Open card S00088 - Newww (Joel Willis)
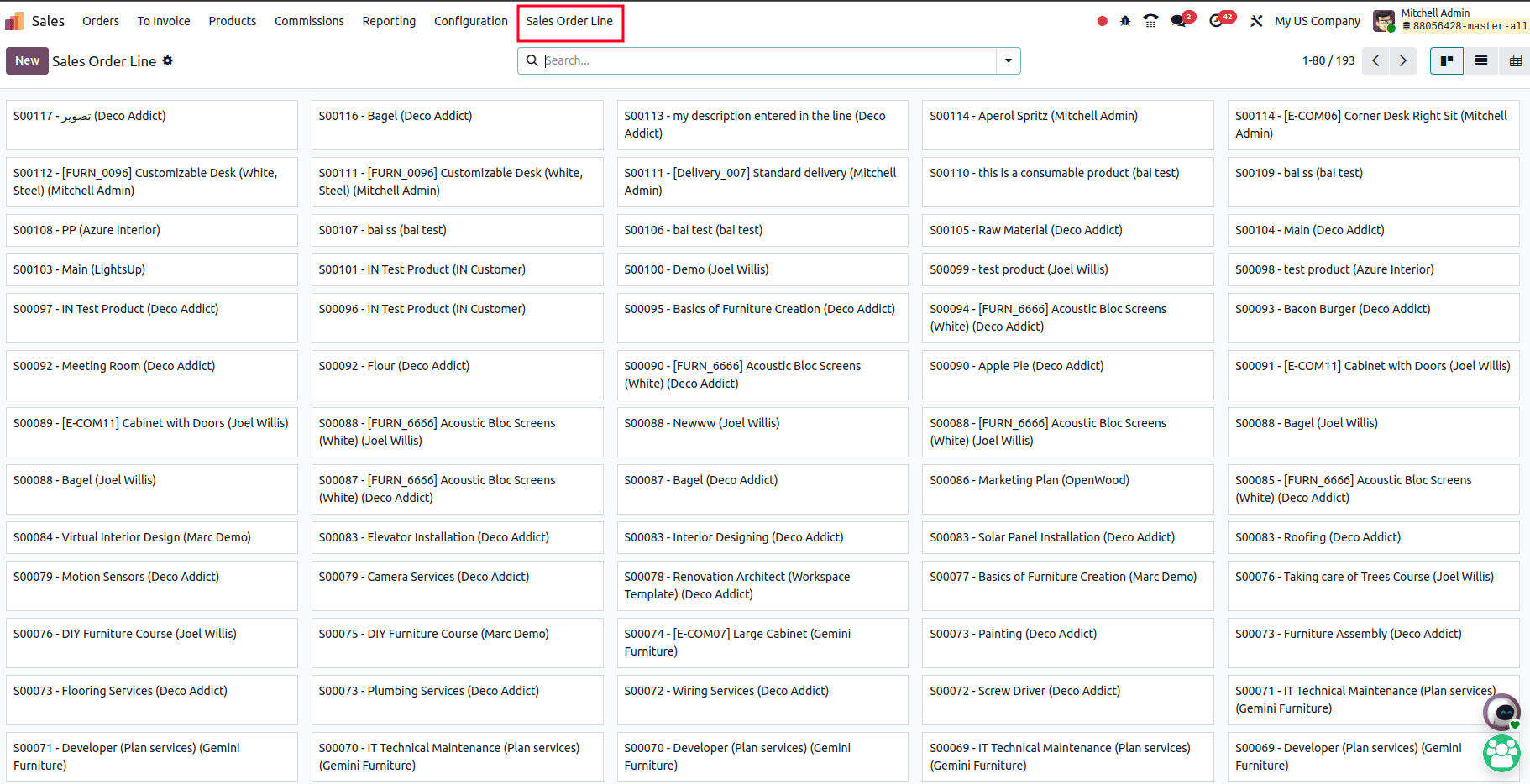 click(762, 432)
